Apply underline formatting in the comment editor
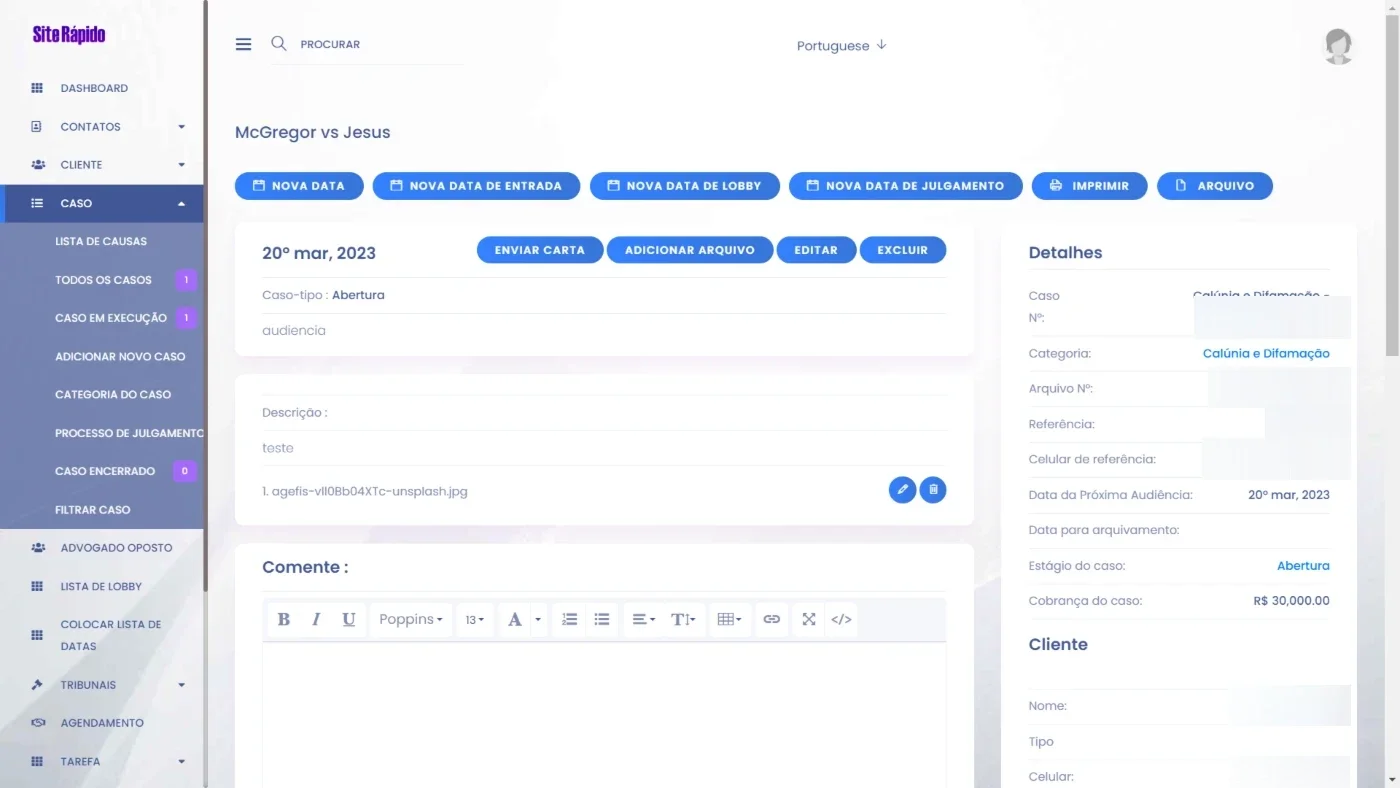Screen dimensions: 1400x788 pyautogui.click(x=348, y=619)
